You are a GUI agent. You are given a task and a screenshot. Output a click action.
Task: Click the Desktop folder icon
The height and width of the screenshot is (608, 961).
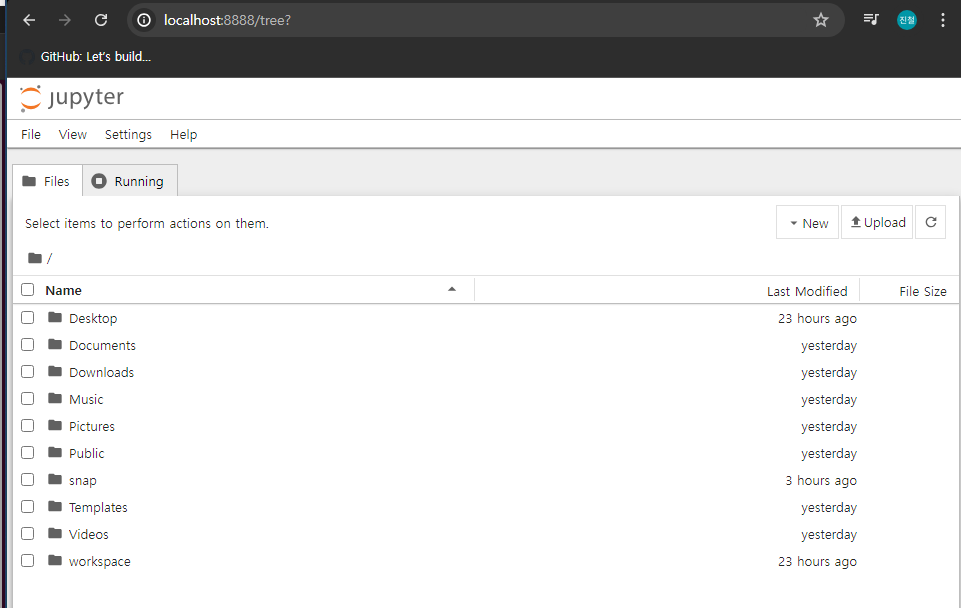pos(55,317)
